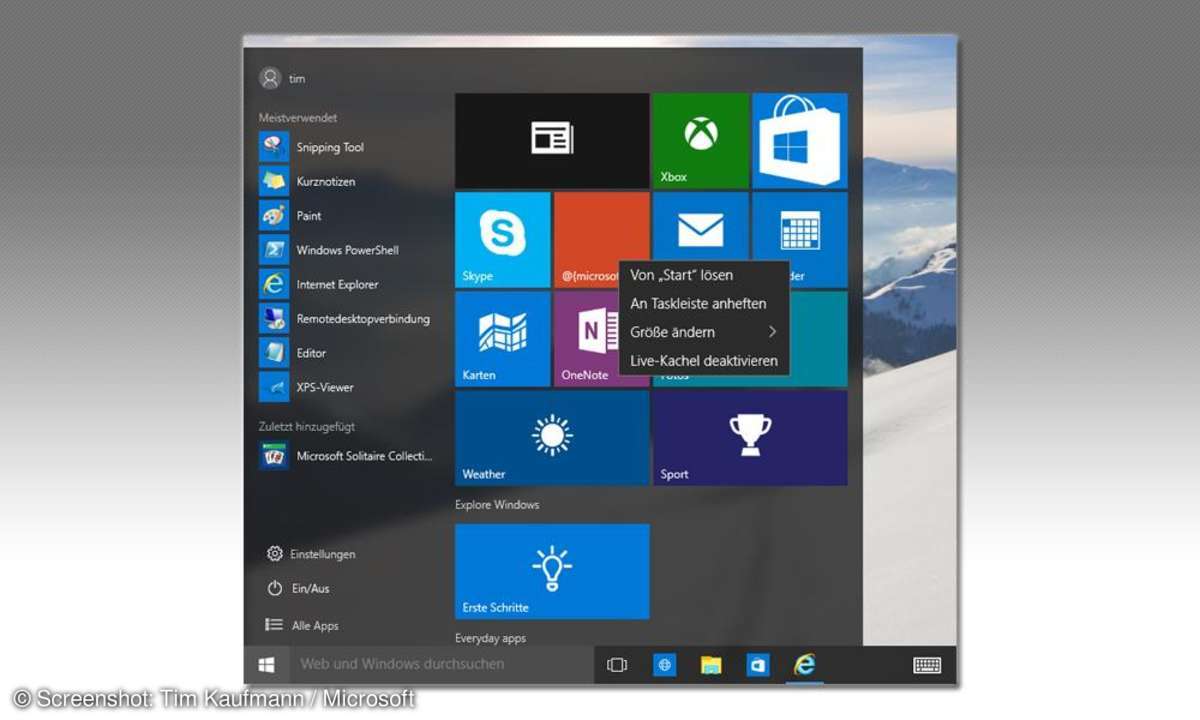
Task: Show the Alle Apps list
Action: coord(302,625)
